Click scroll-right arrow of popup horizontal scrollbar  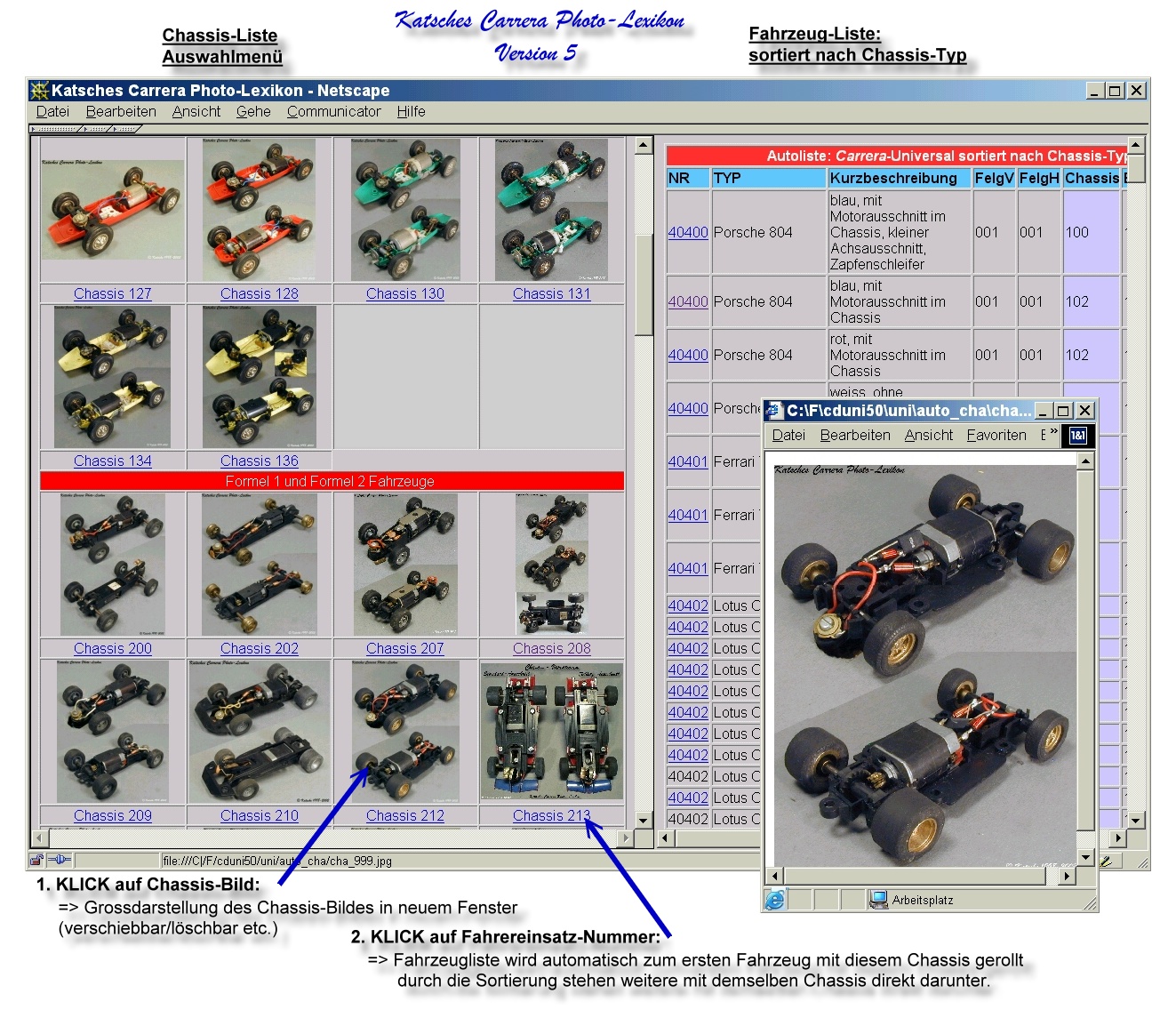point(1068,876)
